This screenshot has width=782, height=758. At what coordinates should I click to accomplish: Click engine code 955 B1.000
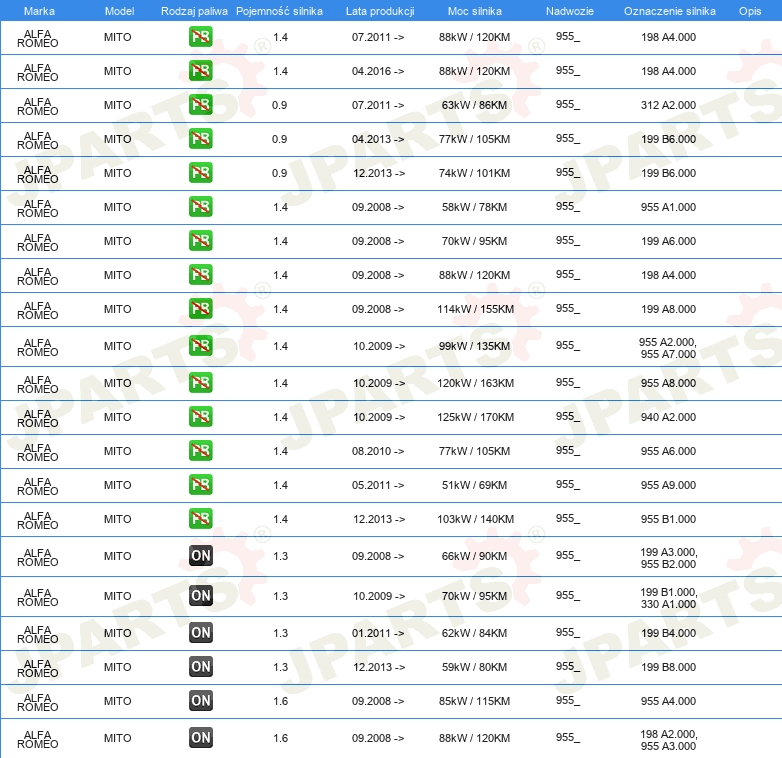point(668,519)
